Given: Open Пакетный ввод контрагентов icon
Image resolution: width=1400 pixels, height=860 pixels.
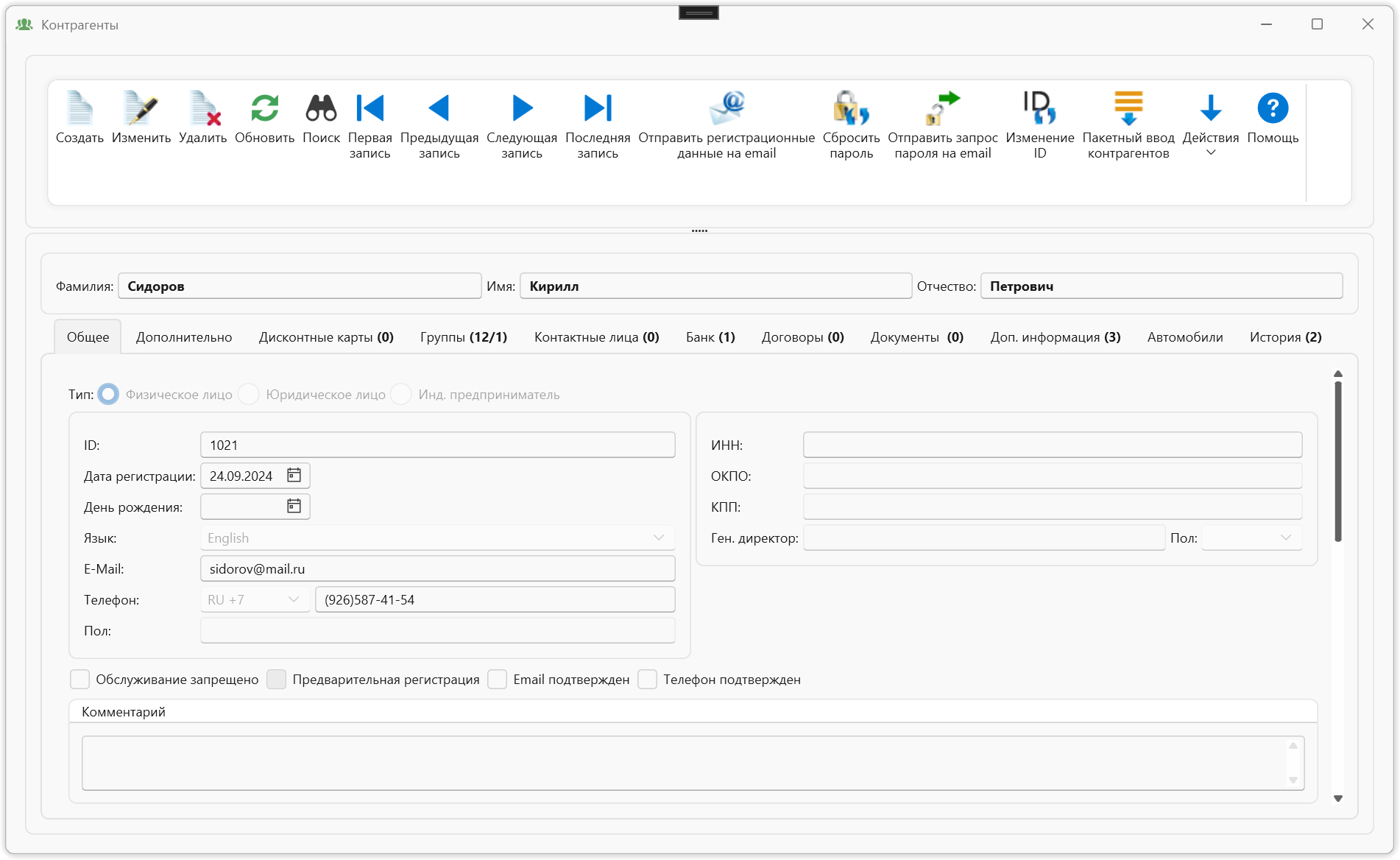Looking at the screenshot, I should coord(1128,108).
